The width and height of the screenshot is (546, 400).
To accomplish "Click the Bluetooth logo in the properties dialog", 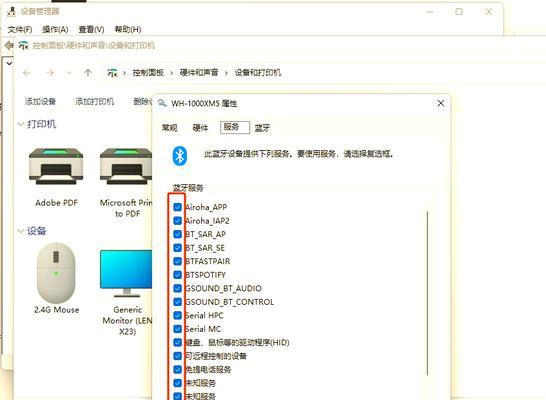I will (180, 156).
